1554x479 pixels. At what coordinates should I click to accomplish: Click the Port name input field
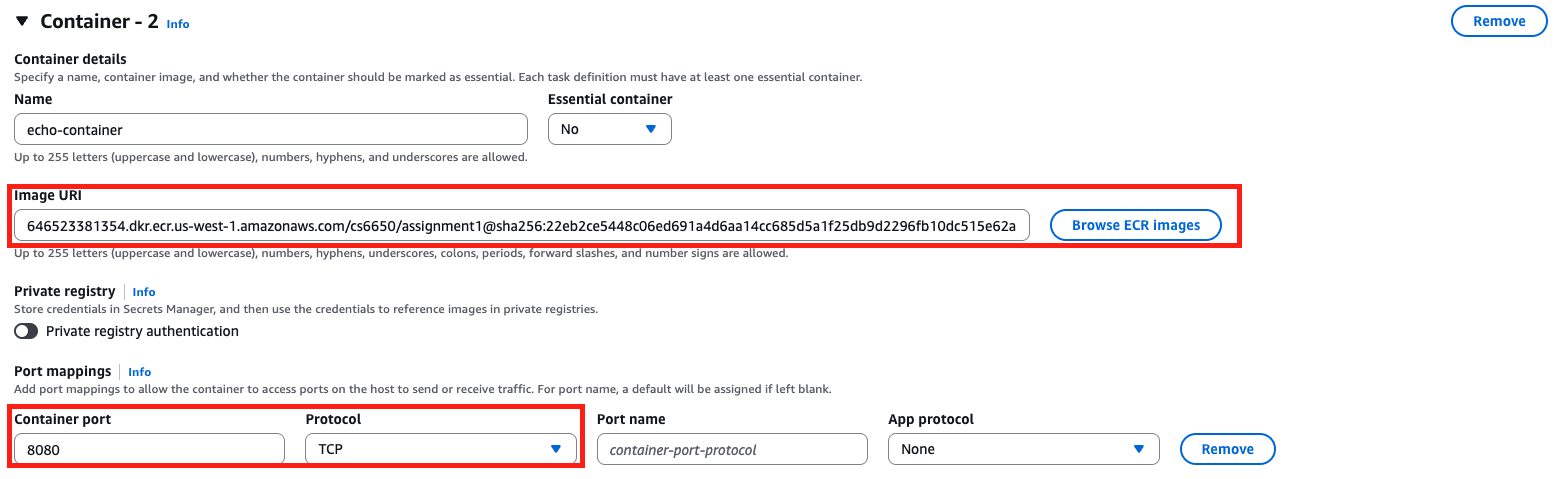click(x=731, y=449)
